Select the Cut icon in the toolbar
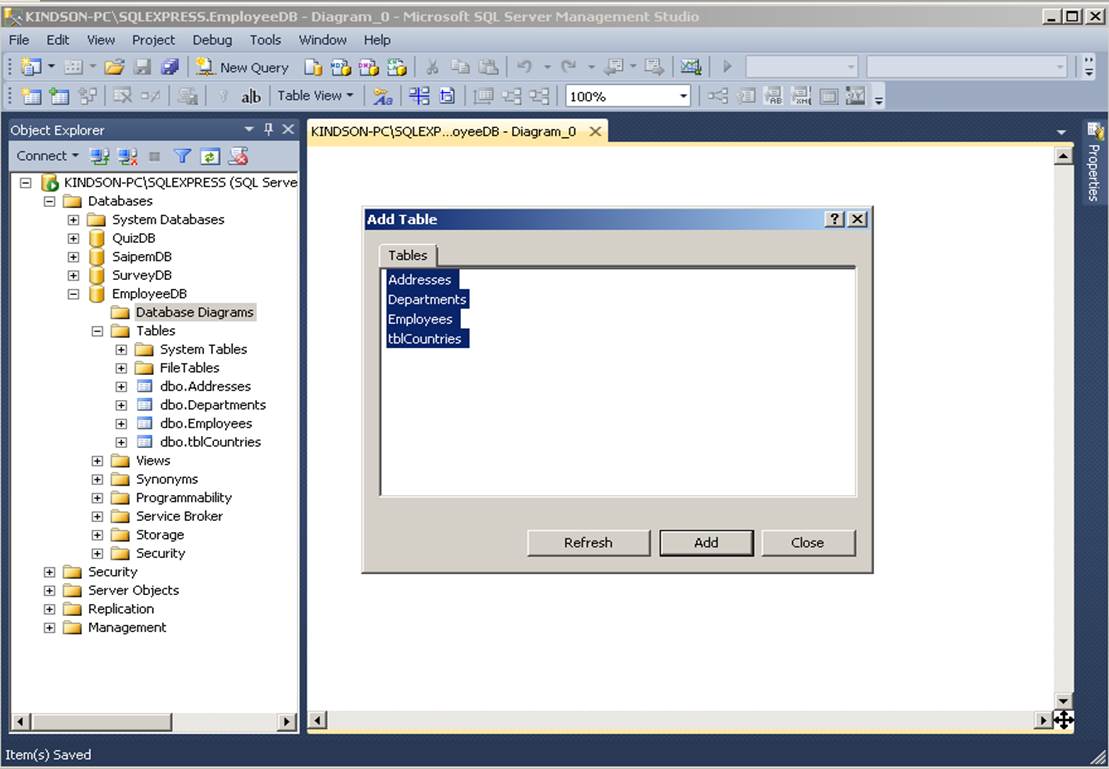 pos(432,67)
